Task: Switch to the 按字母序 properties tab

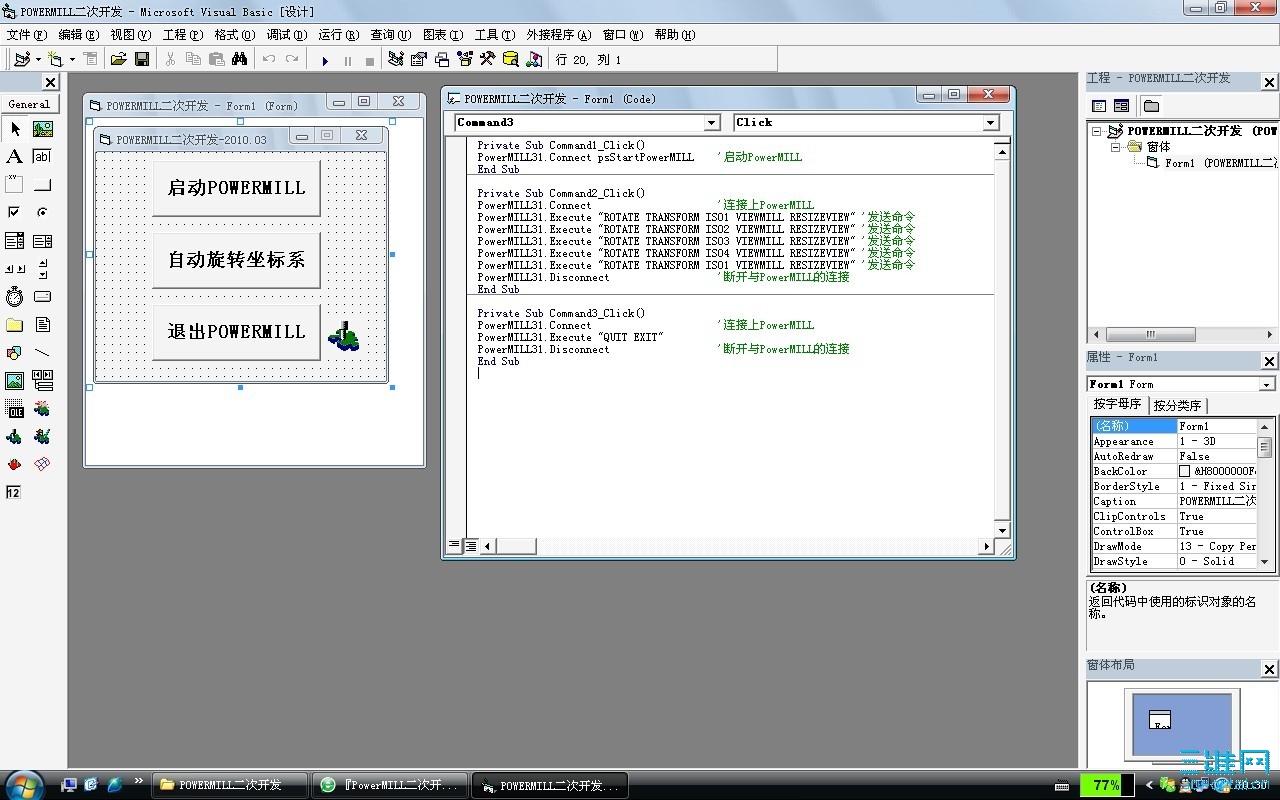Action: pyautogui.click(x=1117, y=404)
